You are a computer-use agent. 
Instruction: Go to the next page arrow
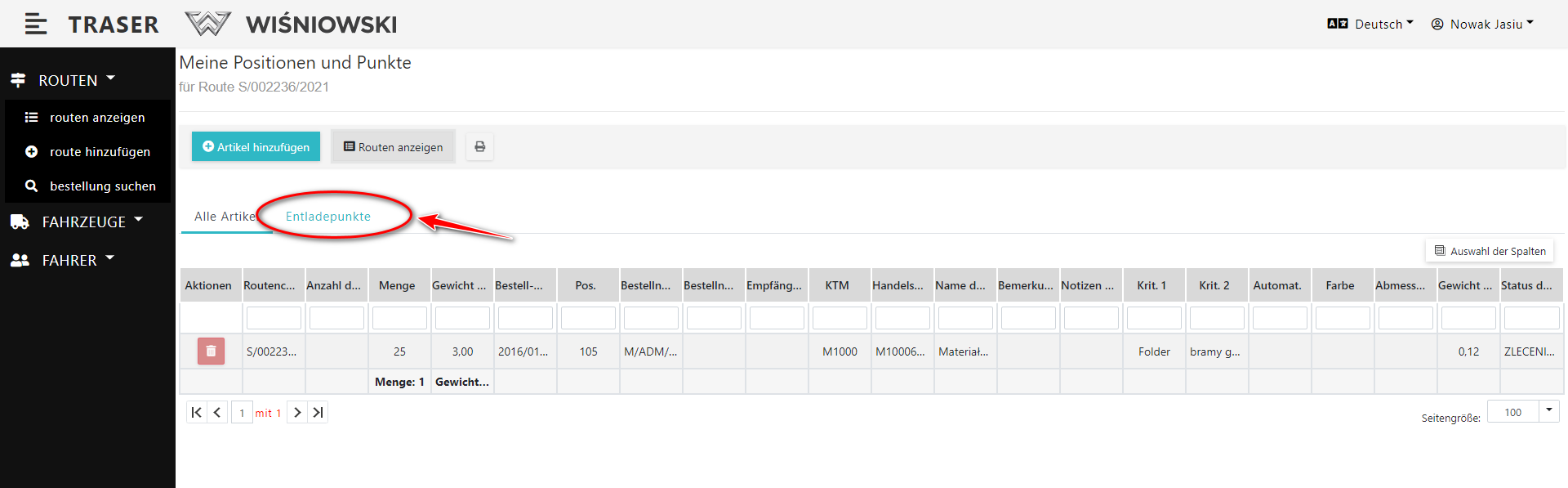pos(297,413)
